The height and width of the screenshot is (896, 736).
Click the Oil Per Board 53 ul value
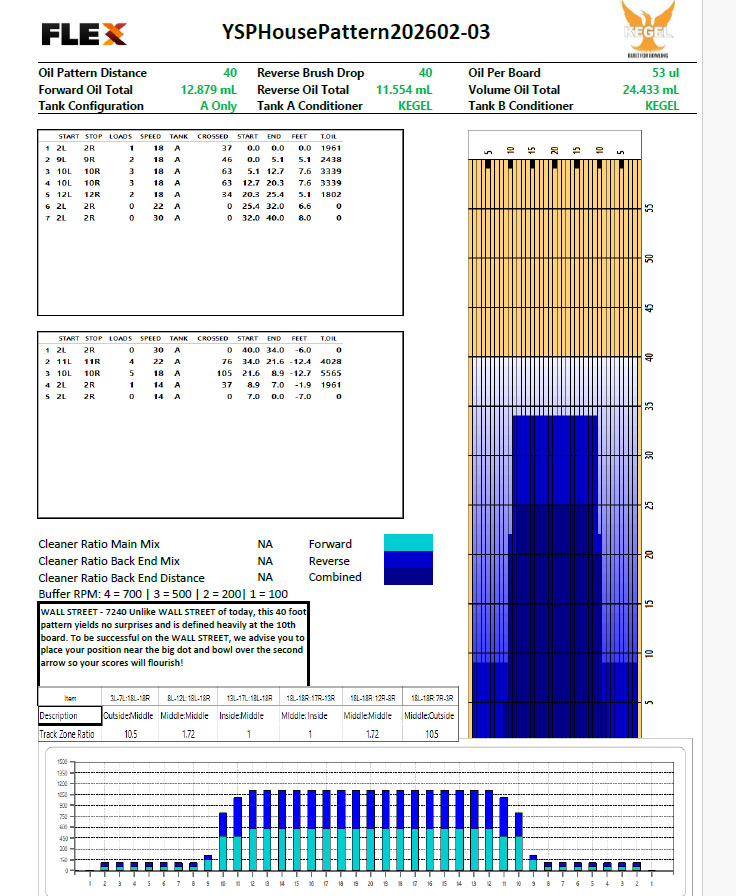[x=665, y=73]
